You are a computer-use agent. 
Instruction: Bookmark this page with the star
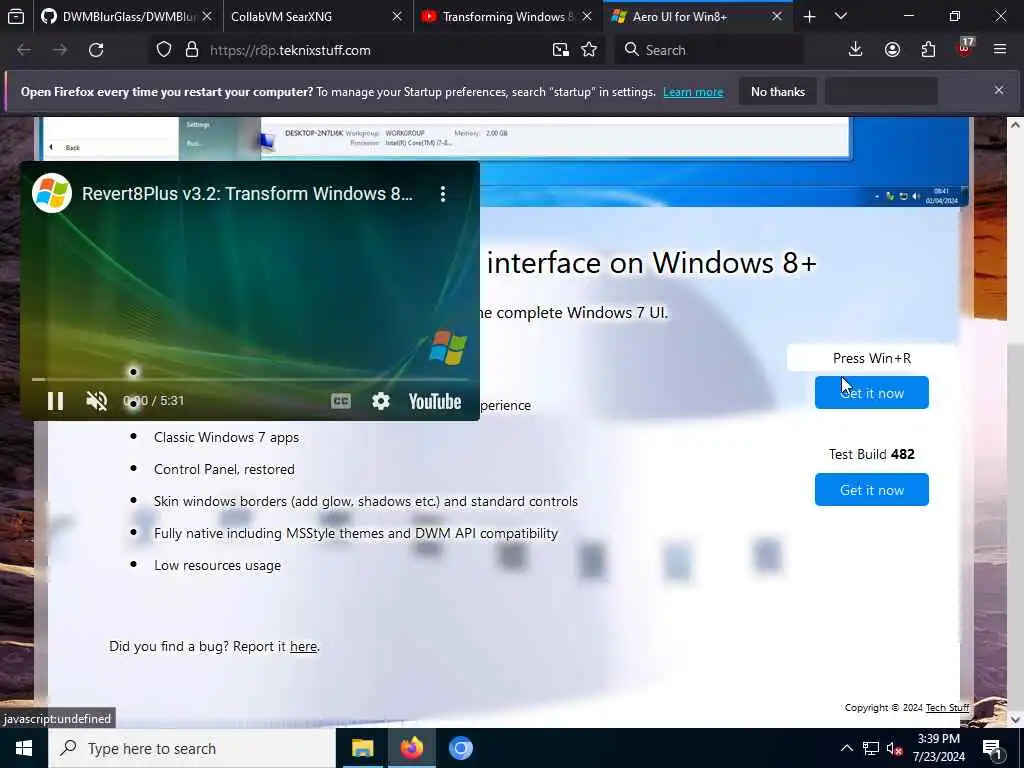(589, 50)
